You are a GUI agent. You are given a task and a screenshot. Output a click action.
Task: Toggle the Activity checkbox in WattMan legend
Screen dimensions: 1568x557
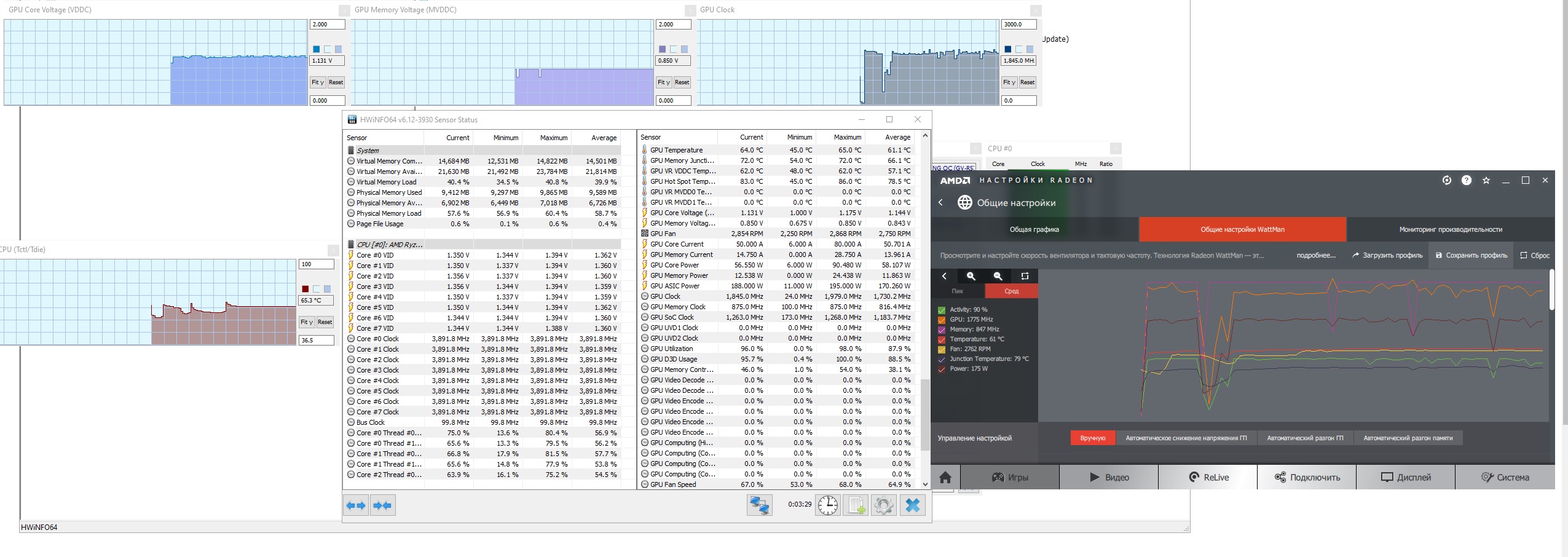tap(942, 310)
